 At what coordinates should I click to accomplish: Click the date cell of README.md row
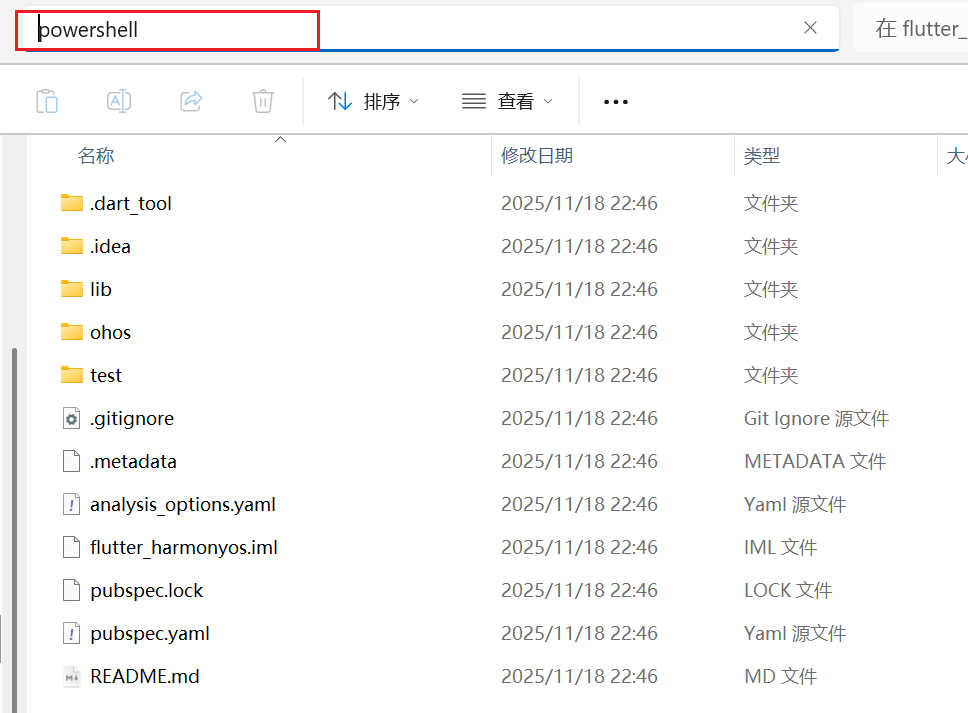(579, 677)
